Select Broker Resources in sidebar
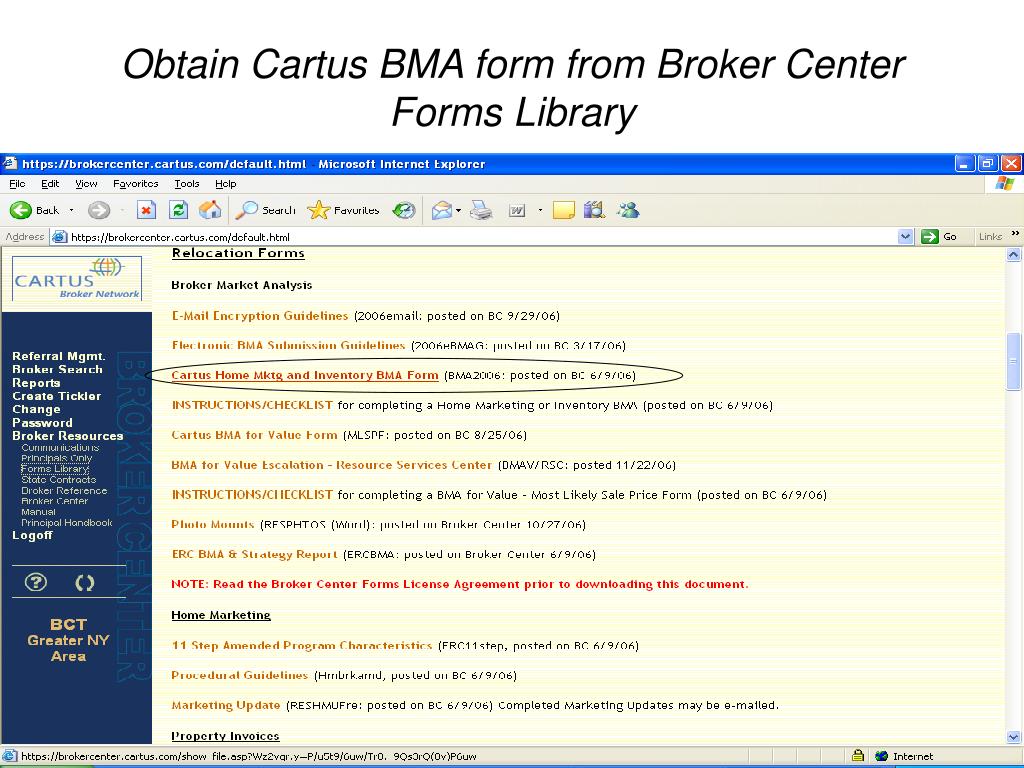The width and height of the screenshot is (1024, 768). click(67, 436)
